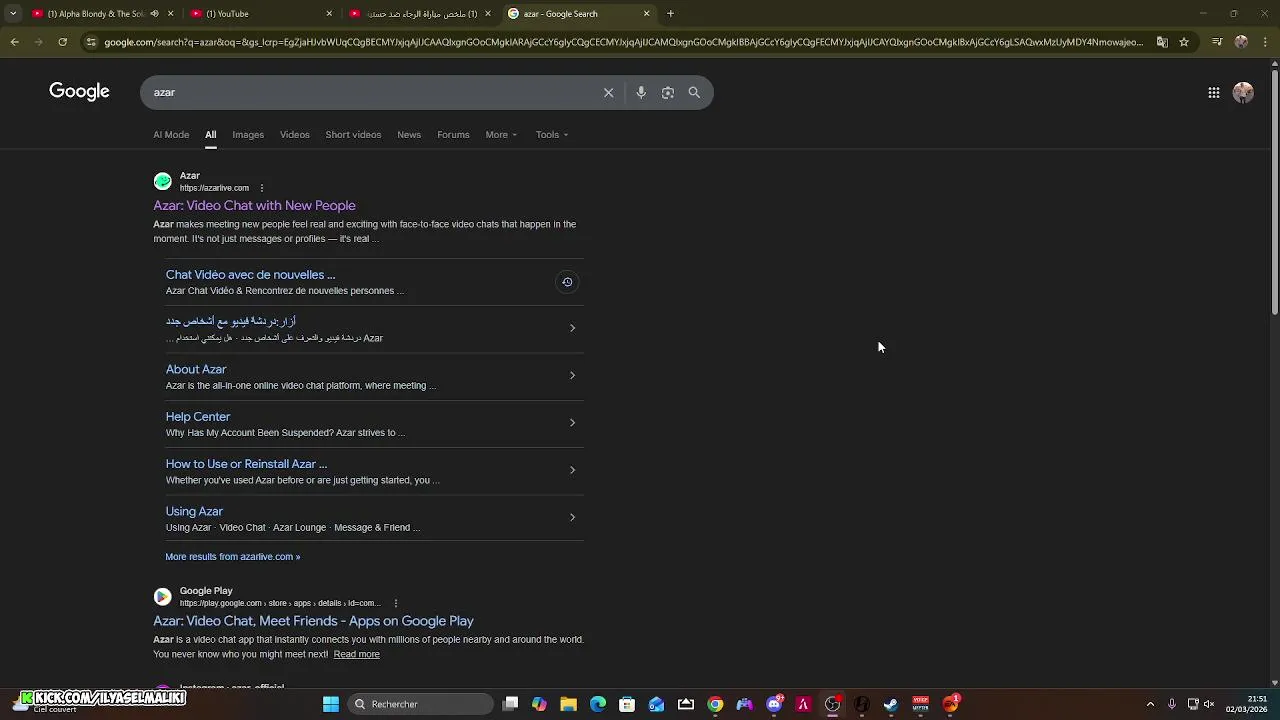Open the Google apps grid
Viewport: 1280px width, 720px height.
(1213, 92)
